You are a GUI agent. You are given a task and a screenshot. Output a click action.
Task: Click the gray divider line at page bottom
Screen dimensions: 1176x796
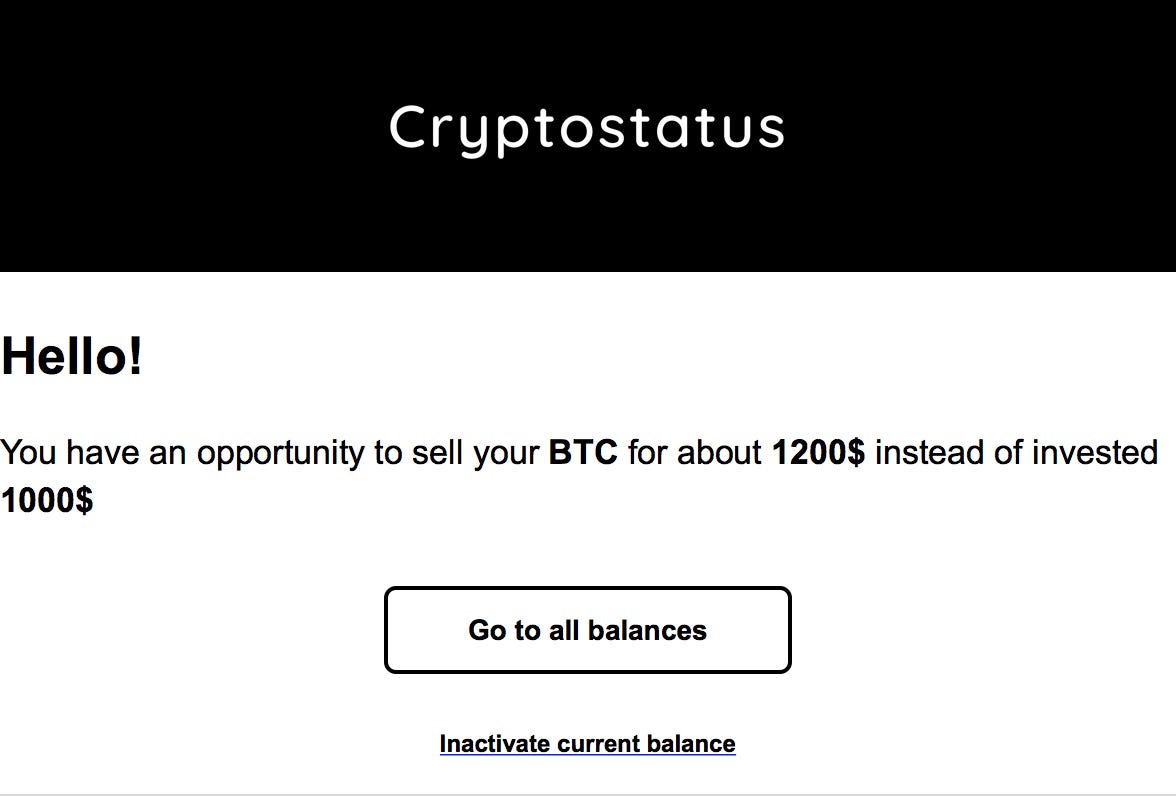click(x=588, y=794)
